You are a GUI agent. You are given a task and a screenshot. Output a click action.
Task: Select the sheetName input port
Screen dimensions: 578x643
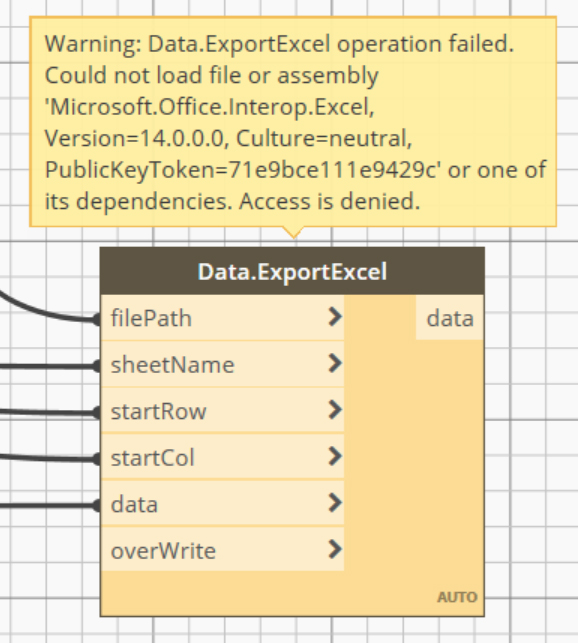click(x=223, y=364)
